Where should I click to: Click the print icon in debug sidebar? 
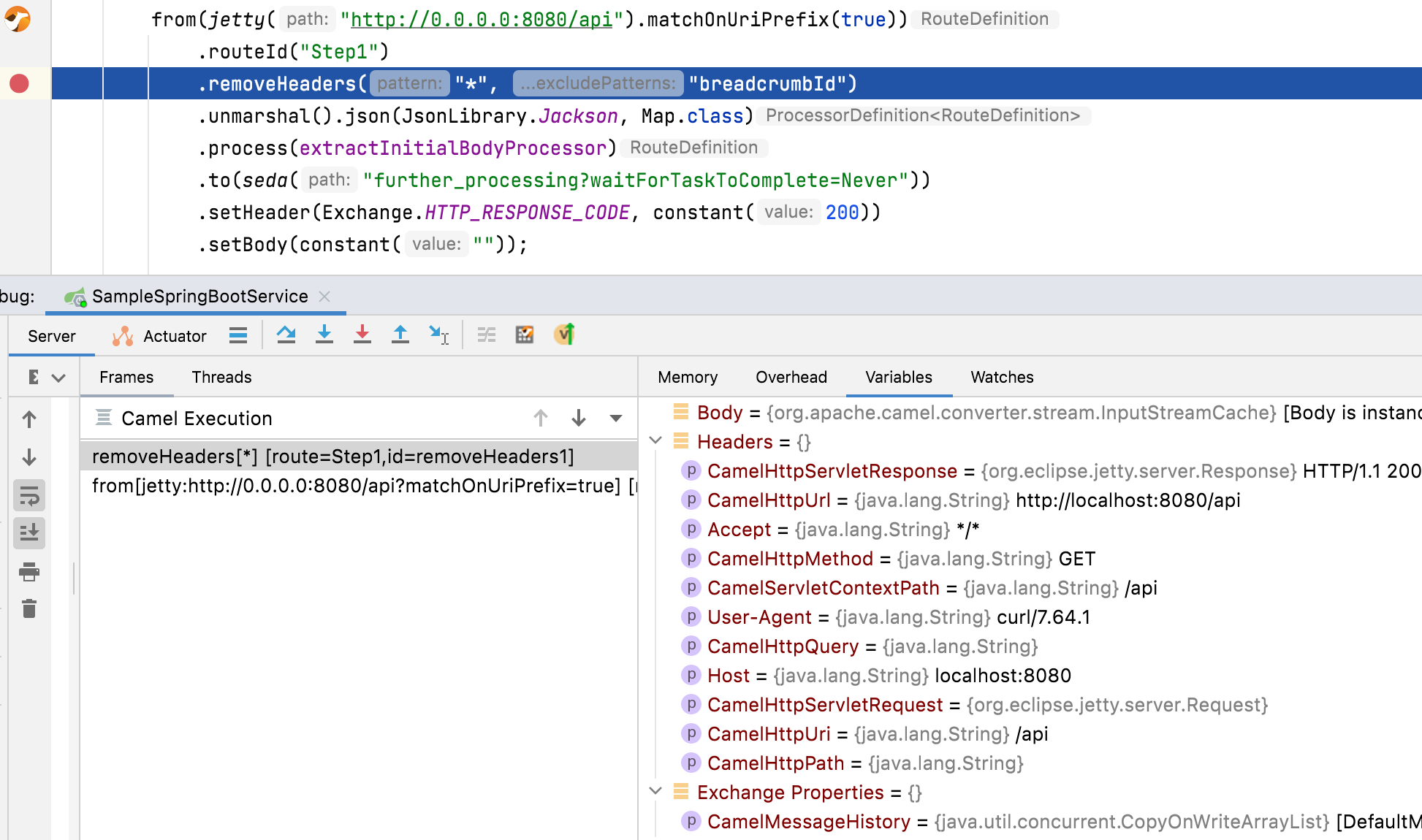click(x=29, y=571)
